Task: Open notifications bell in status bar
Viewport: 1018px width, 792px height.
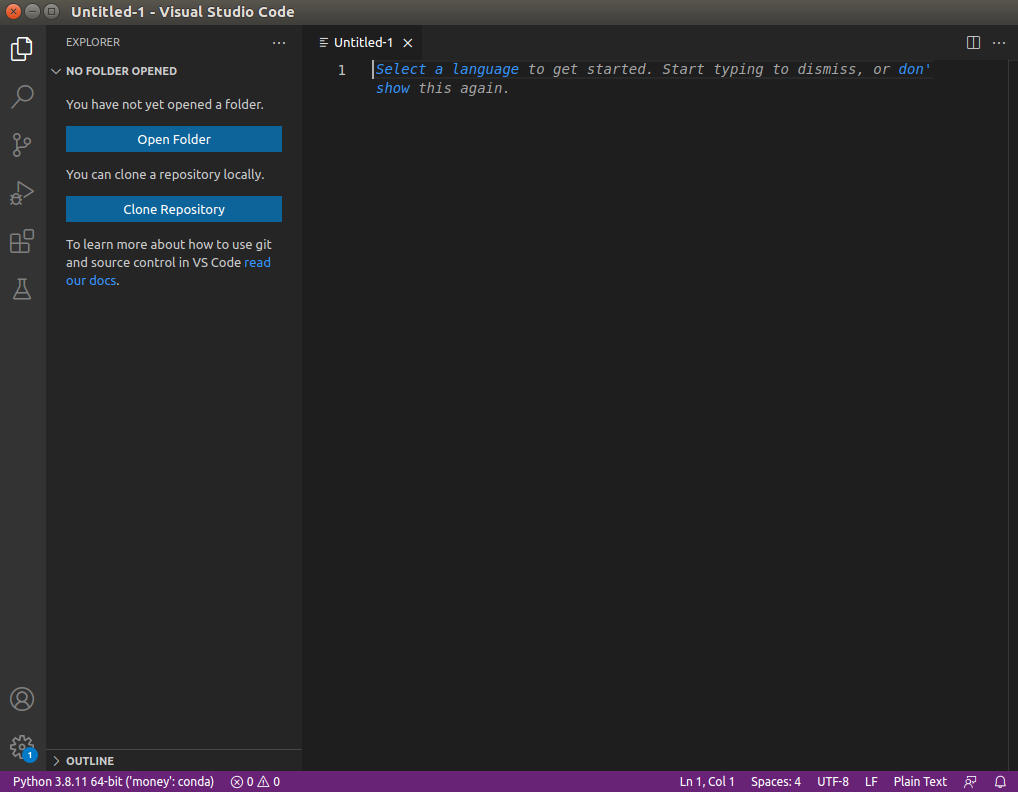Action: pyautogui.click(x=1000, y=781)
